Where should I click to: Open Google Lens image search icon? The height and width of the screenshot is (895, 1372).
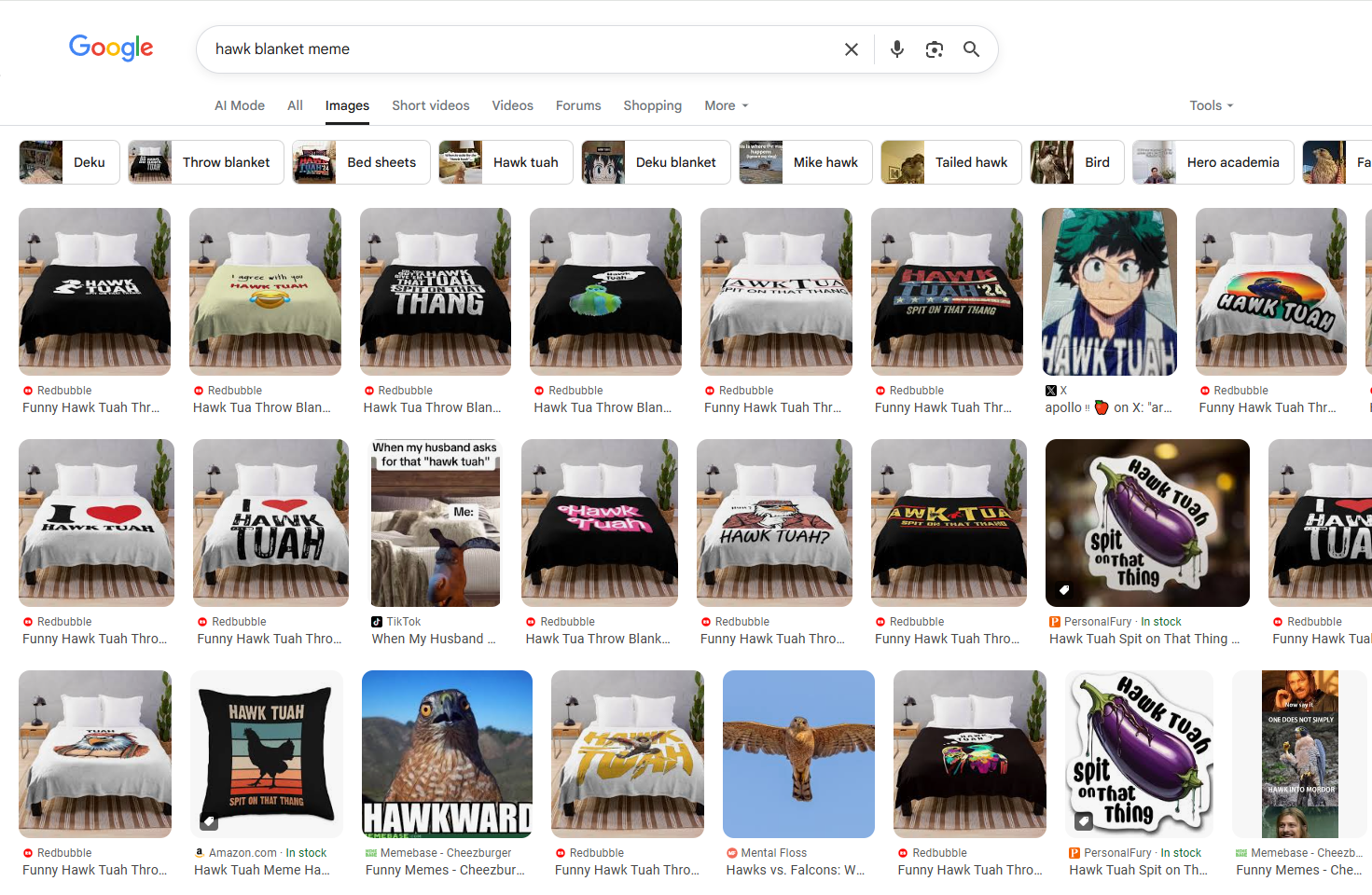tap(934, 49)
